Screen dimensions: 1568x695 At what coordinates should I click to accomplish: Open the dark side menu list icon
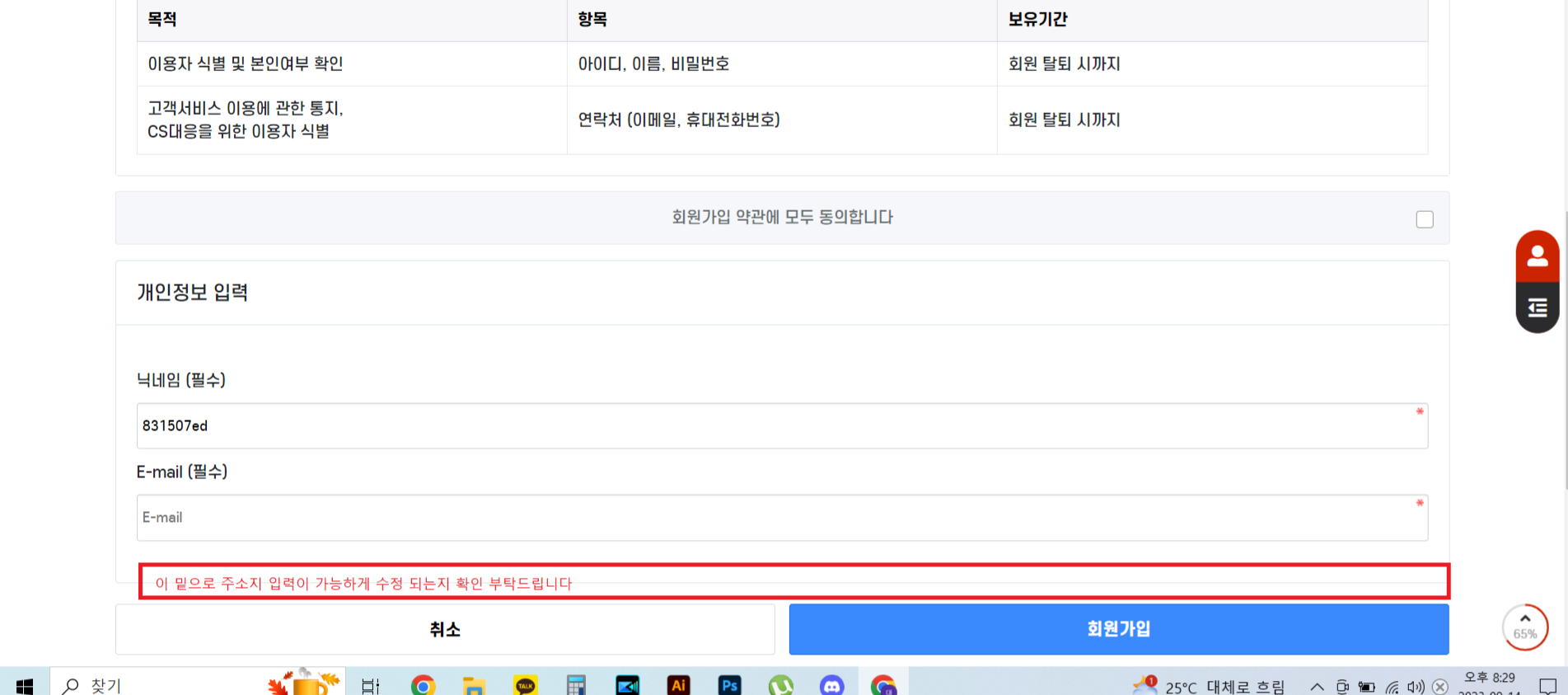point(1537,308)
